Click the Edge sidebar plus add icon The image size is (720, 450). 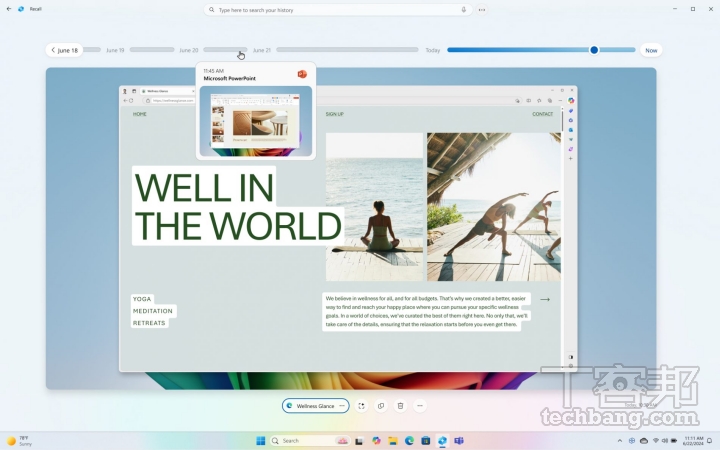coord(571,158)
